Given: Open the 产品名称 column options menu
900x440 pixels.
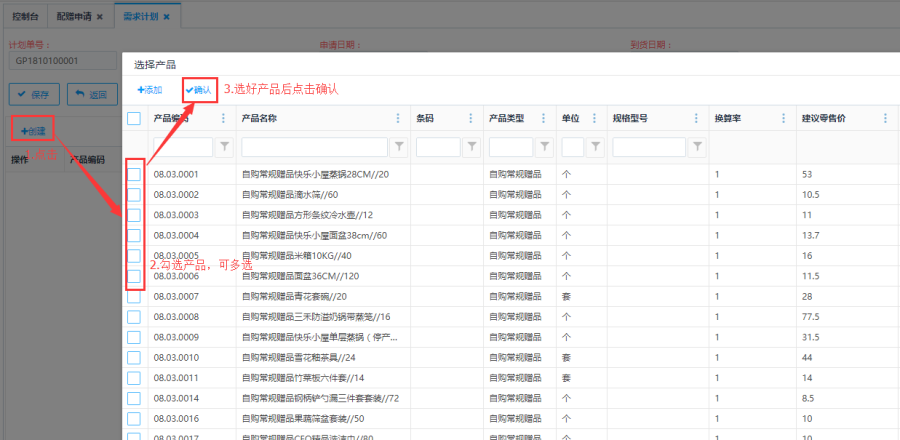Looking at the screenshot, I should tap(399, 119).
